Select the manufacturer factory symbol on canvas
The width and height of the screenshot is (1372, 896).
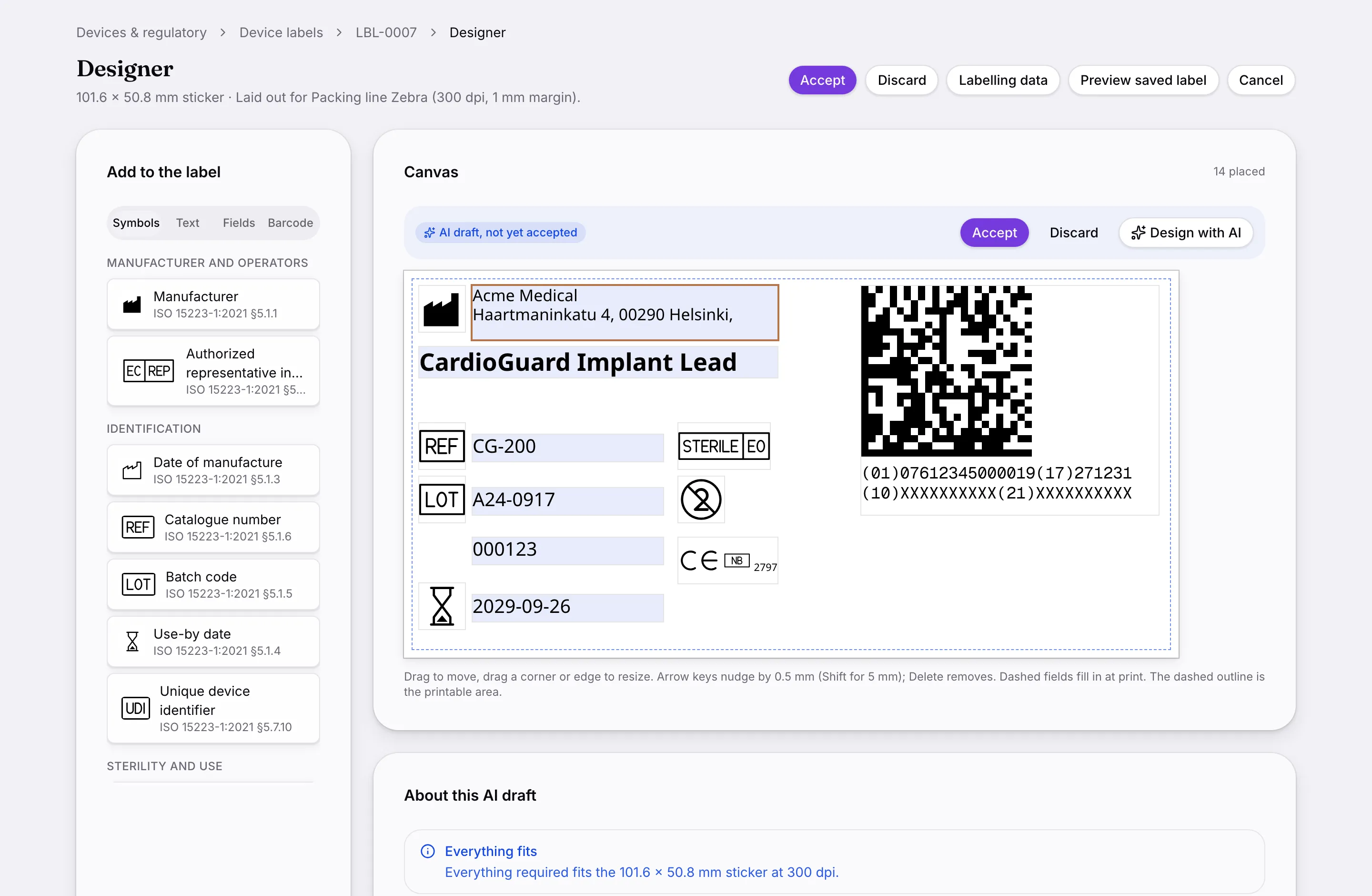tap(442, 309)
